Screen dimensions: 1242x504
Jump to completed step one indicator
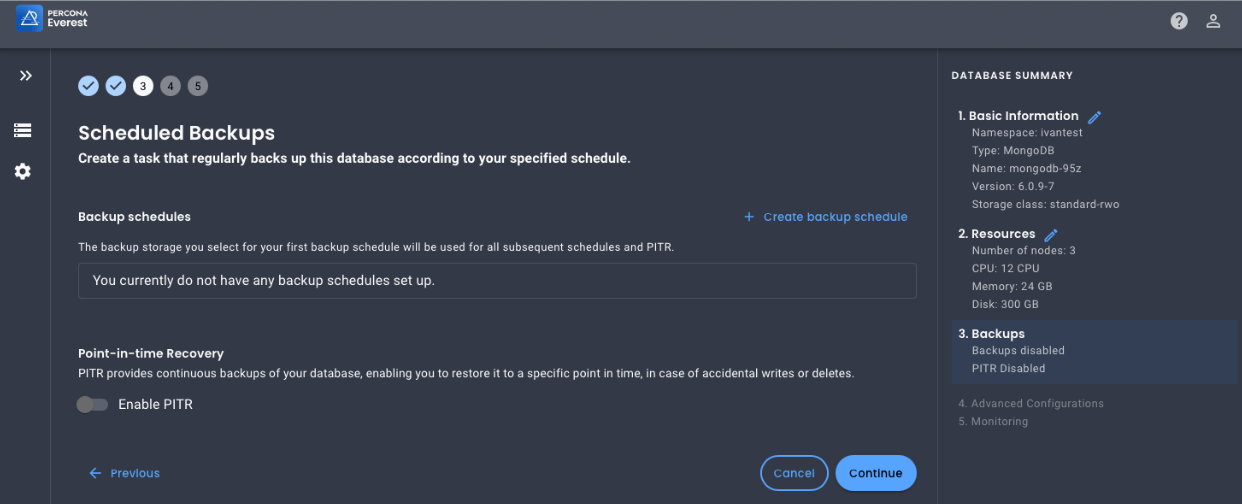(89, 86)
